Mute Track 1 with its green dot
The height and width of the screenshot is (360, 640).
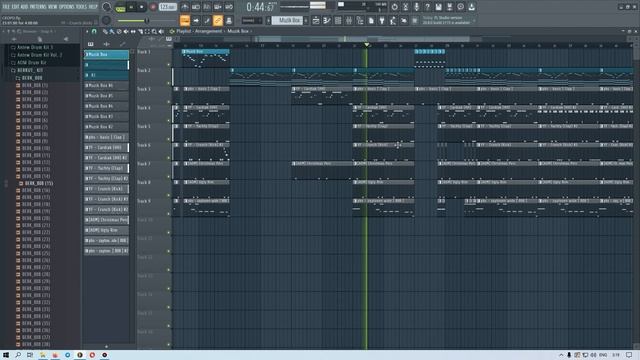point(169,64)
